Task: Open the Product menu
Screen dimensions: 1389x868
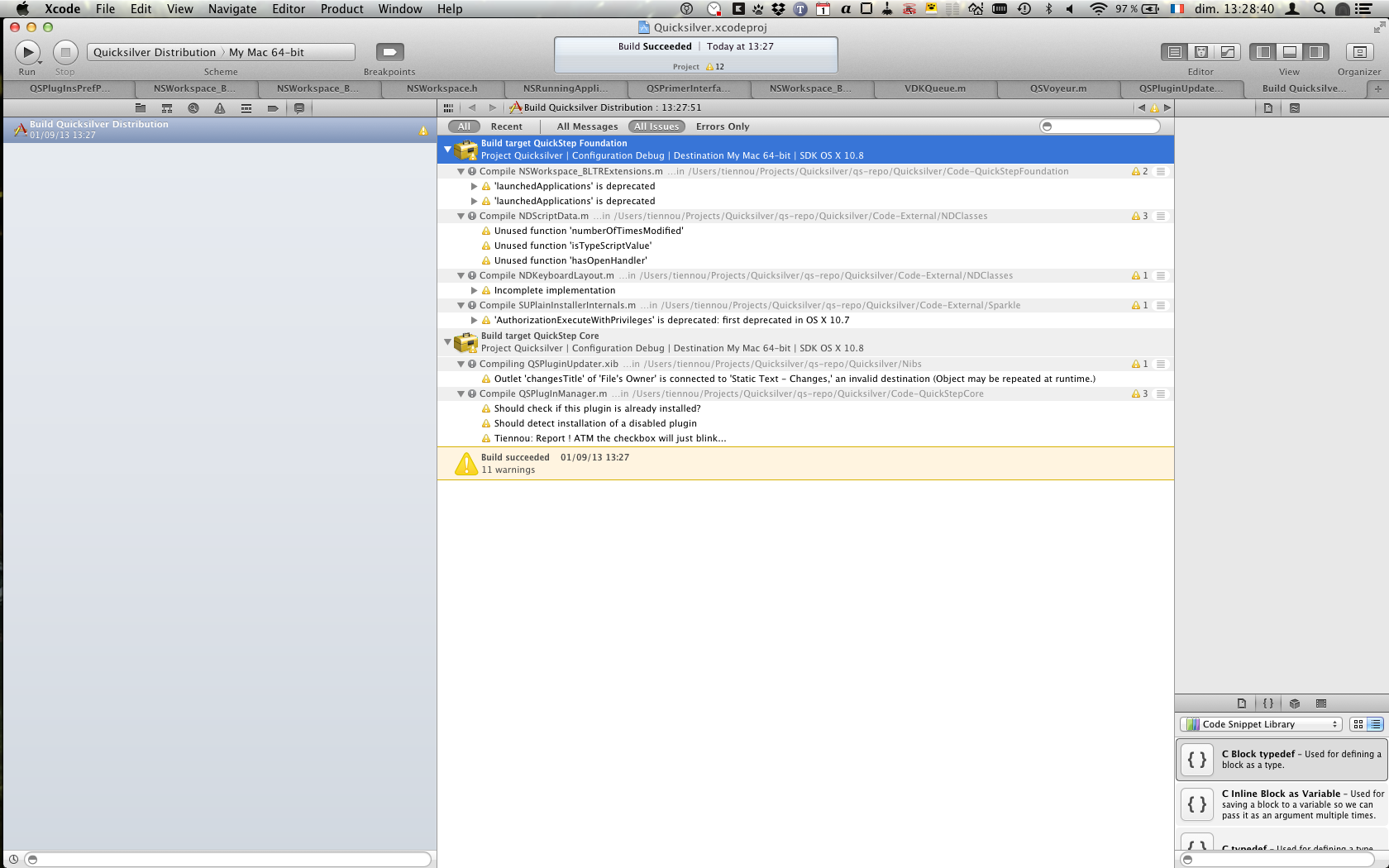Action: [x=341, y=9]
